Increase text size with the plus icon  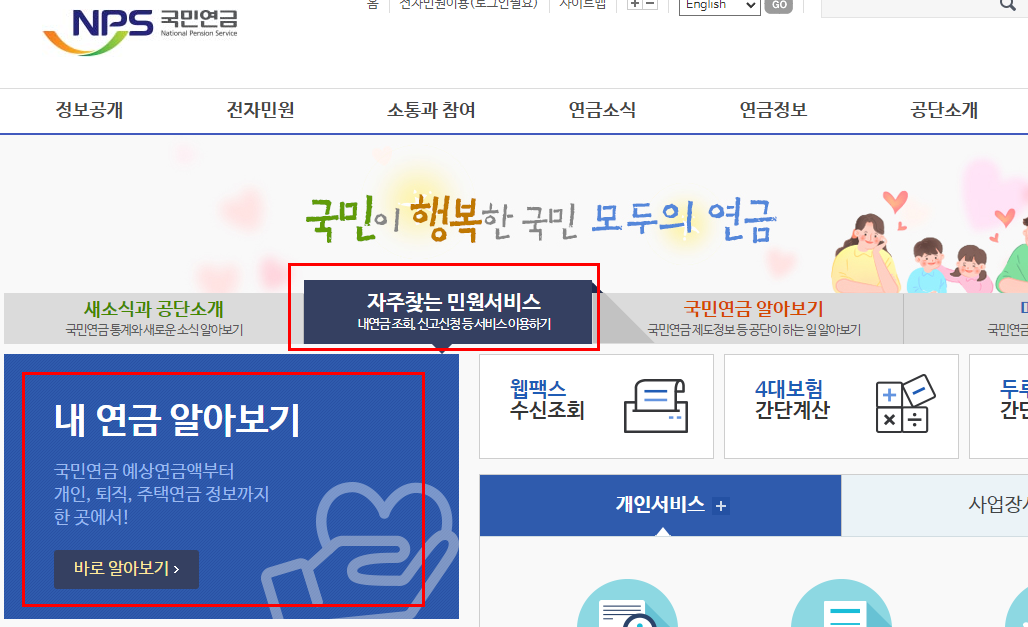[x=635, y=4]
